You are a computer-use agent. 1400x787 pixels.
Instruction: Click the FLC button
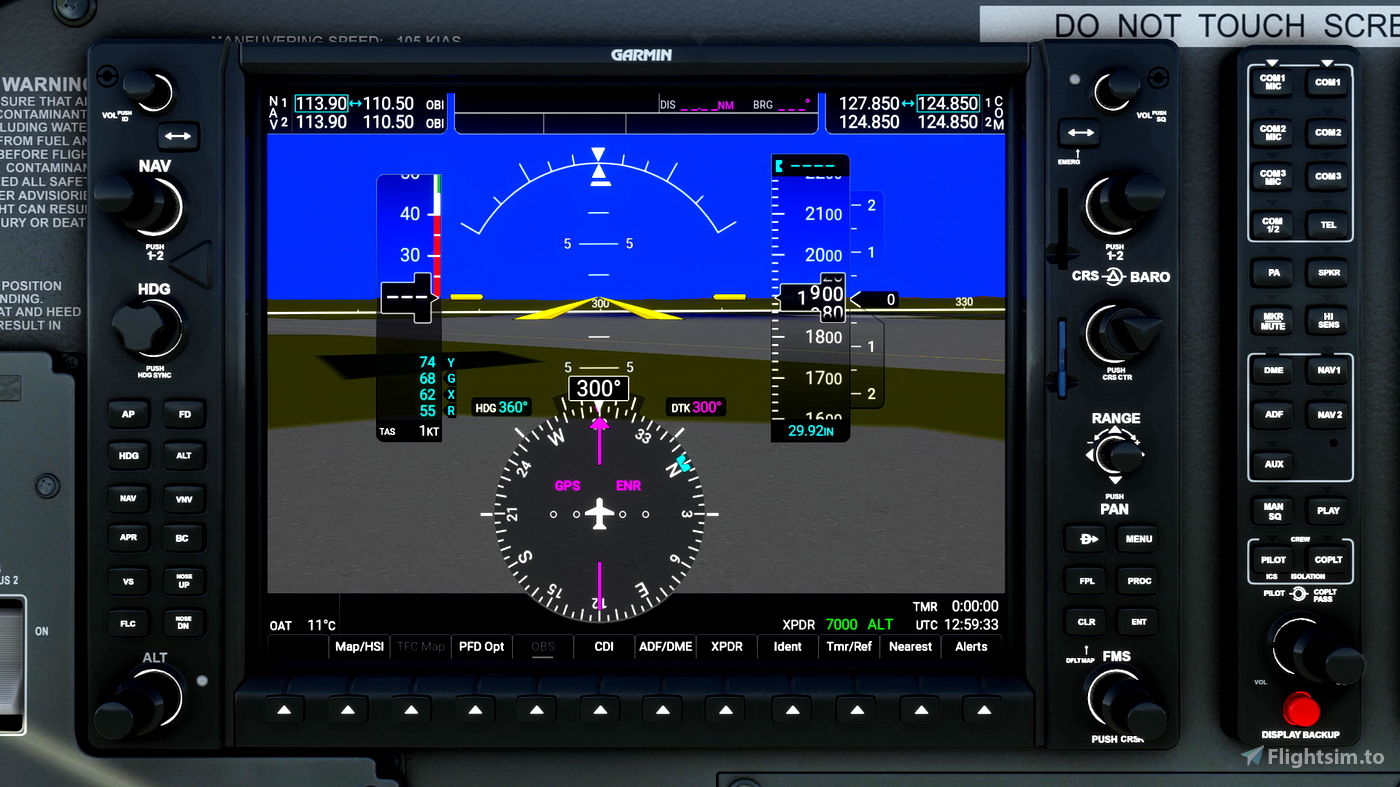[x=128, y=624]
